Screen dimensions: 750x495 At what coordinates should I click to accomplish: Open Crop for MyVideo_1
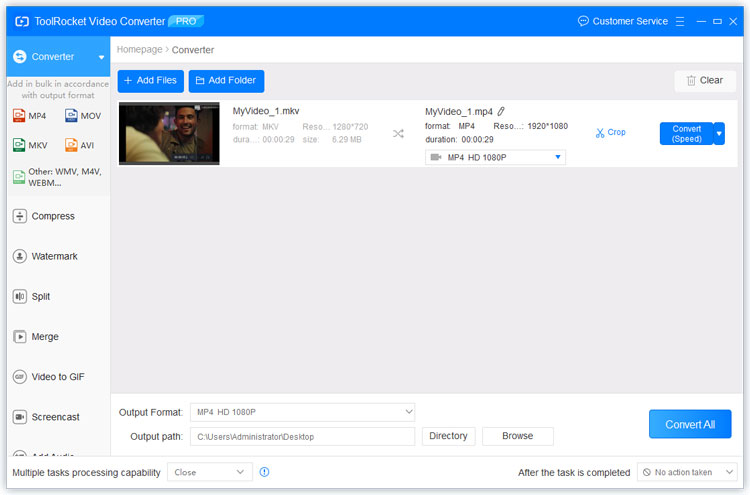(610, 132)
